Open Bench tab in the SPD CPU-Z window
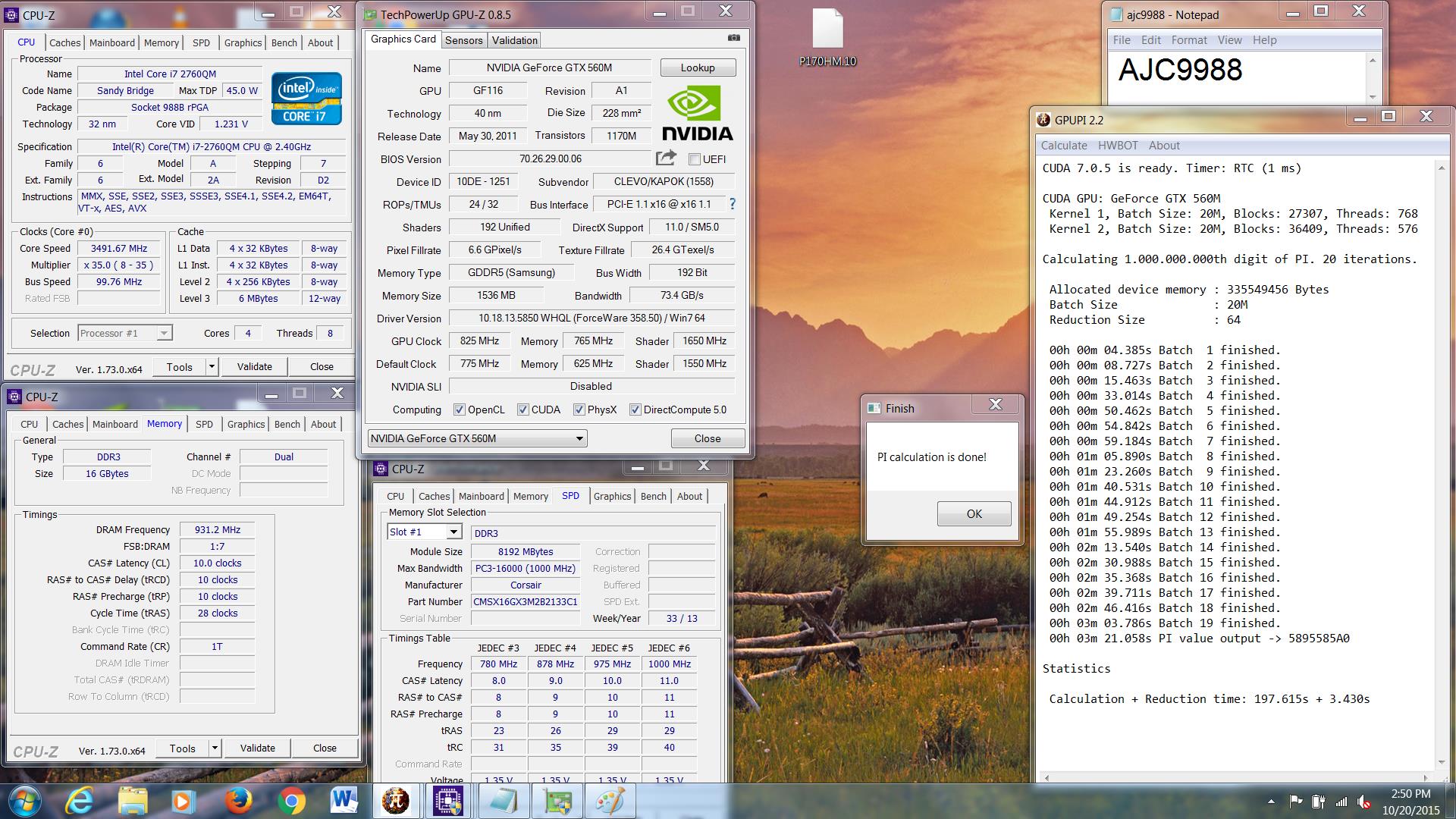The image size is (1456, 819). coord(654,496)
